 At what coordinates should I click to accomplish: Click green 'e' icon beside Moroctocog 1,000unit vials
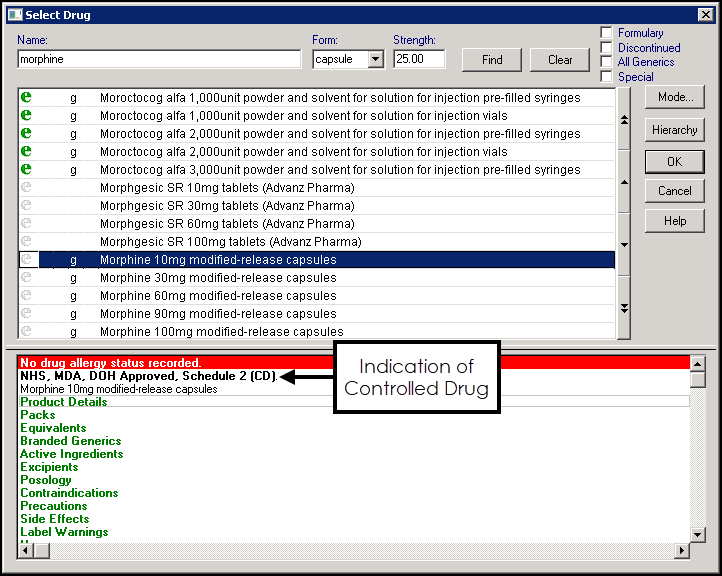[27, 115]
